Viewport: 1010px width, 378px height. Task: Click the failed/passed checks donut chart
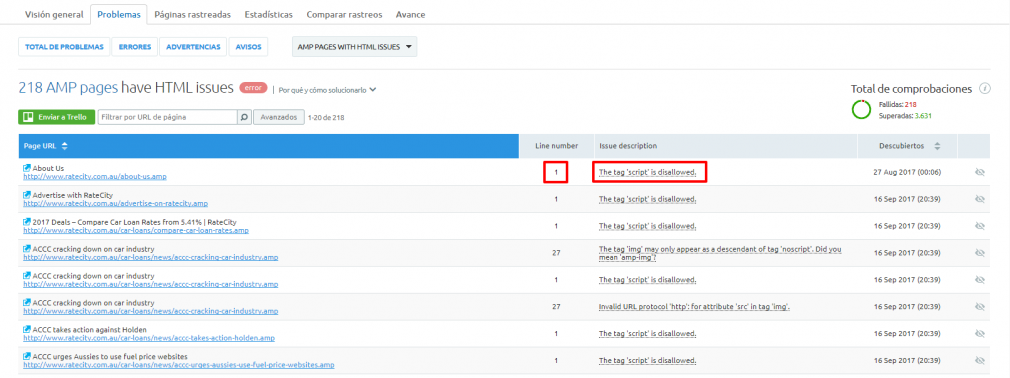click(861, 109)
